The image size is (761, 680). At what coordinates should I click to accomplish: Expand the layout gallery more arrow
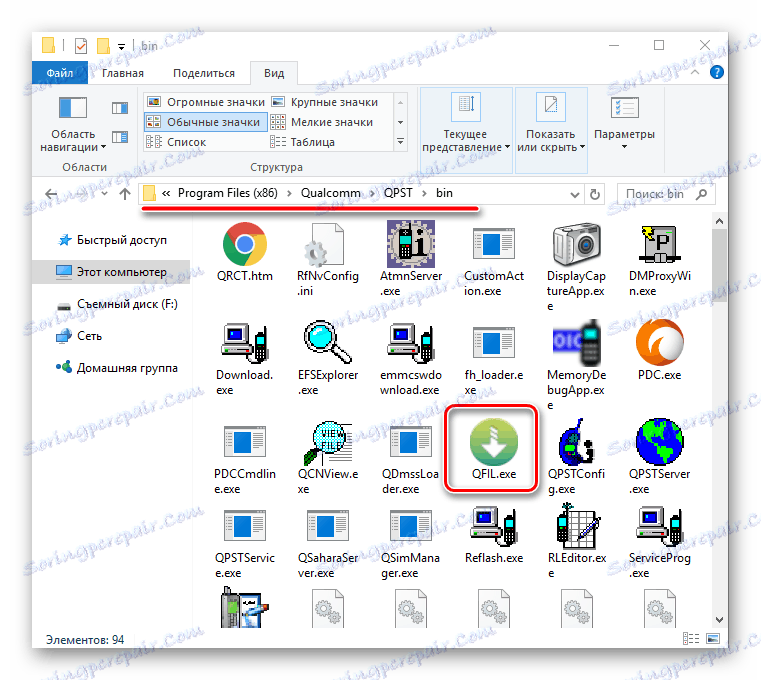pos(400,142)
